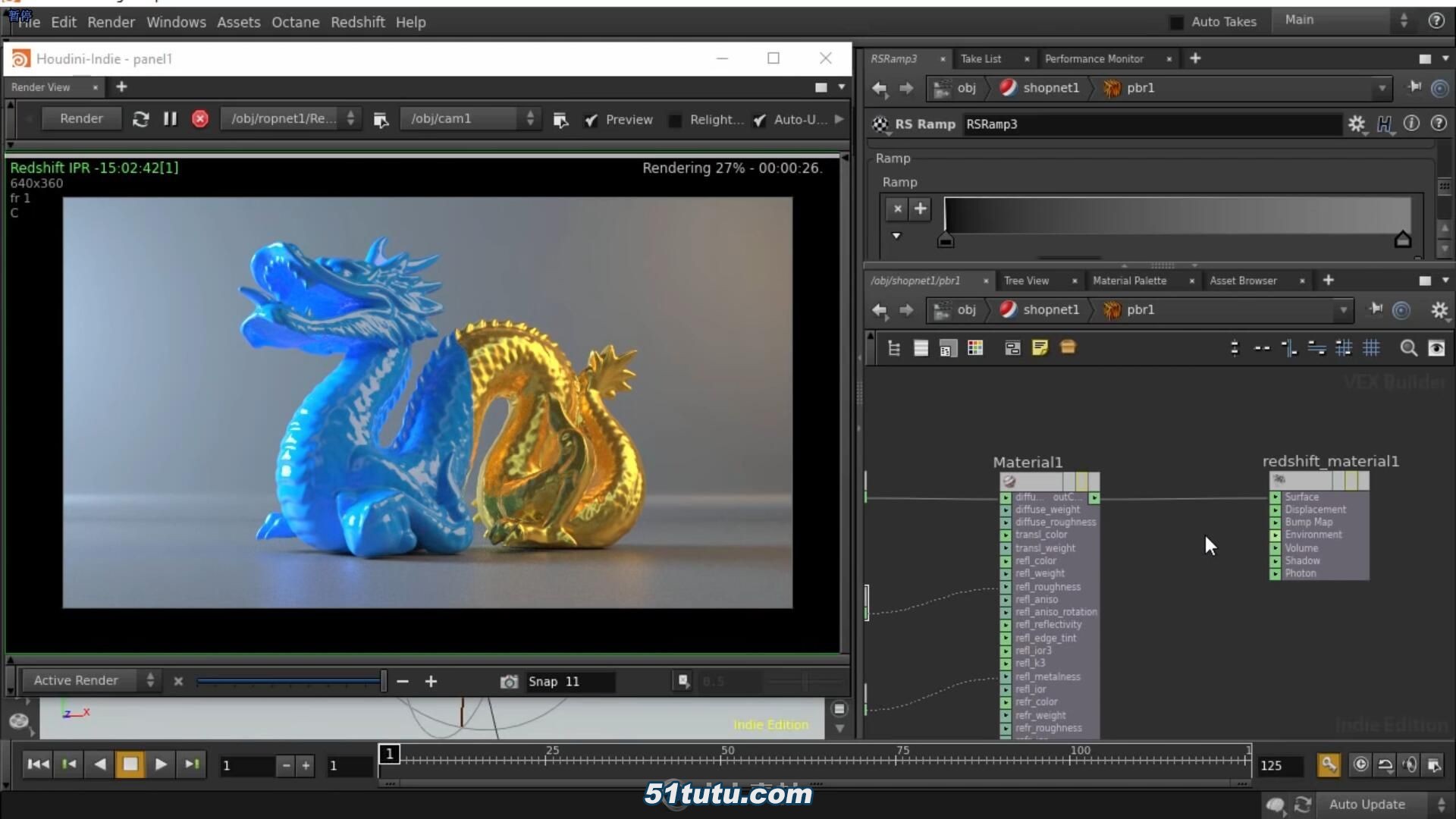Add a sticky note in network editor
The image size is (1456, 819).
point(1040,348)
